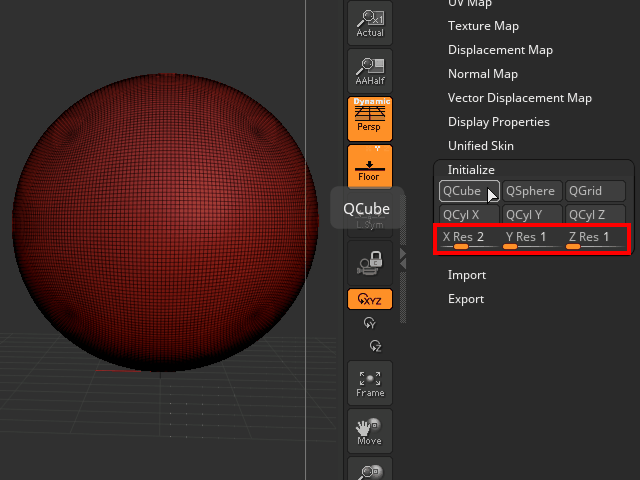This screenshot has height=480, width=640.
Task: Collapse the Initialize section
Action: [x=471, y=170]
